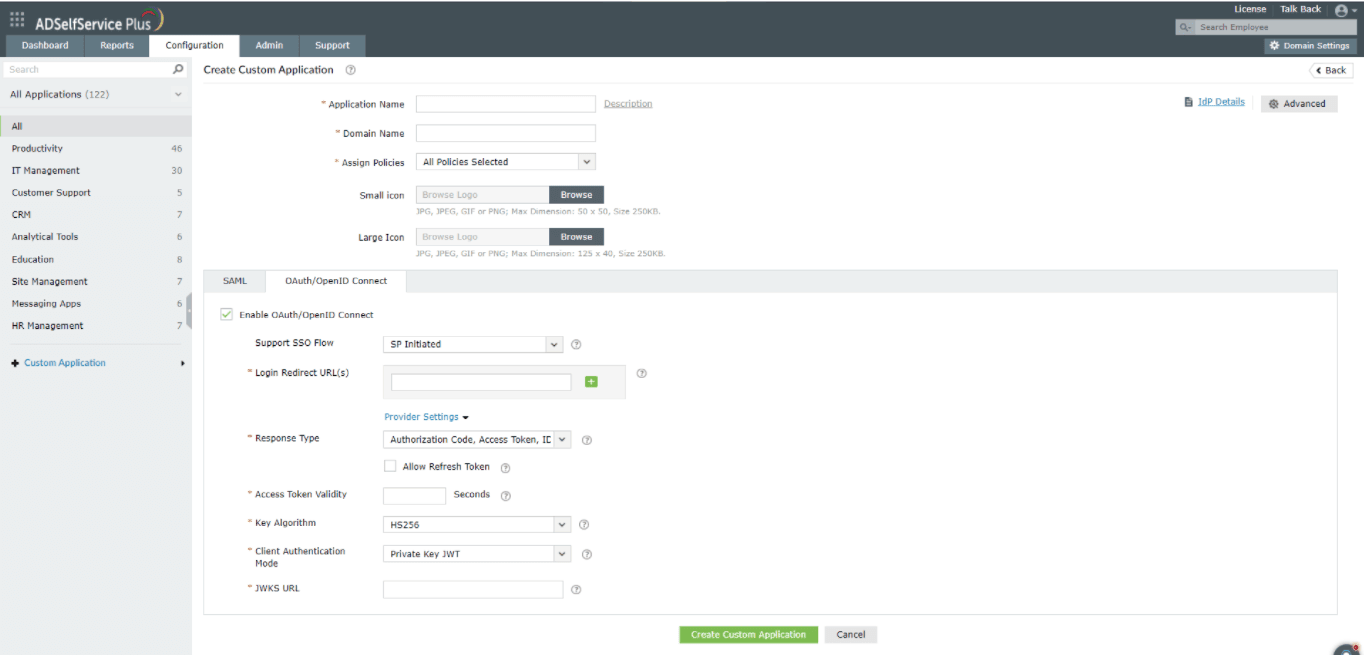Viewport: 1366px width, 659px height.
Task: Disable the Enable OAuth/OpenID Connect checkbox
Action: pos(226,313)
